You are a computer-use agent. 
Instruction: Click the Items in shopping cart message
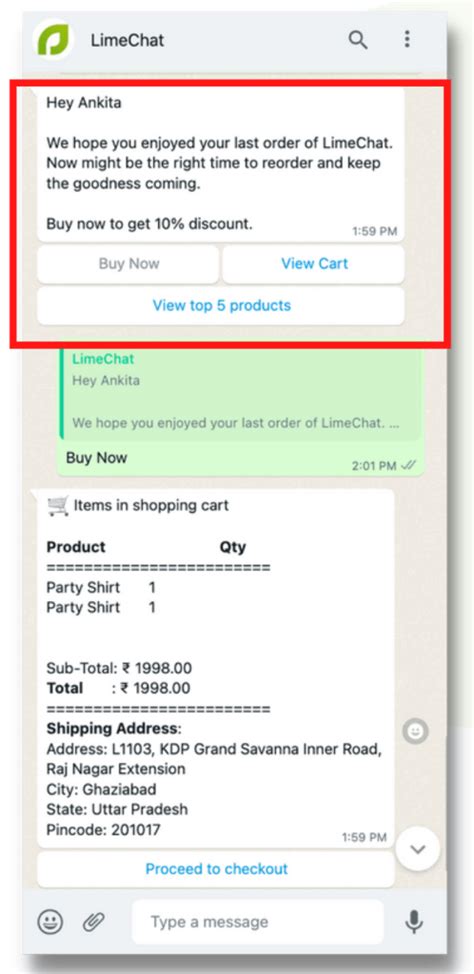(x=216, y=668)
